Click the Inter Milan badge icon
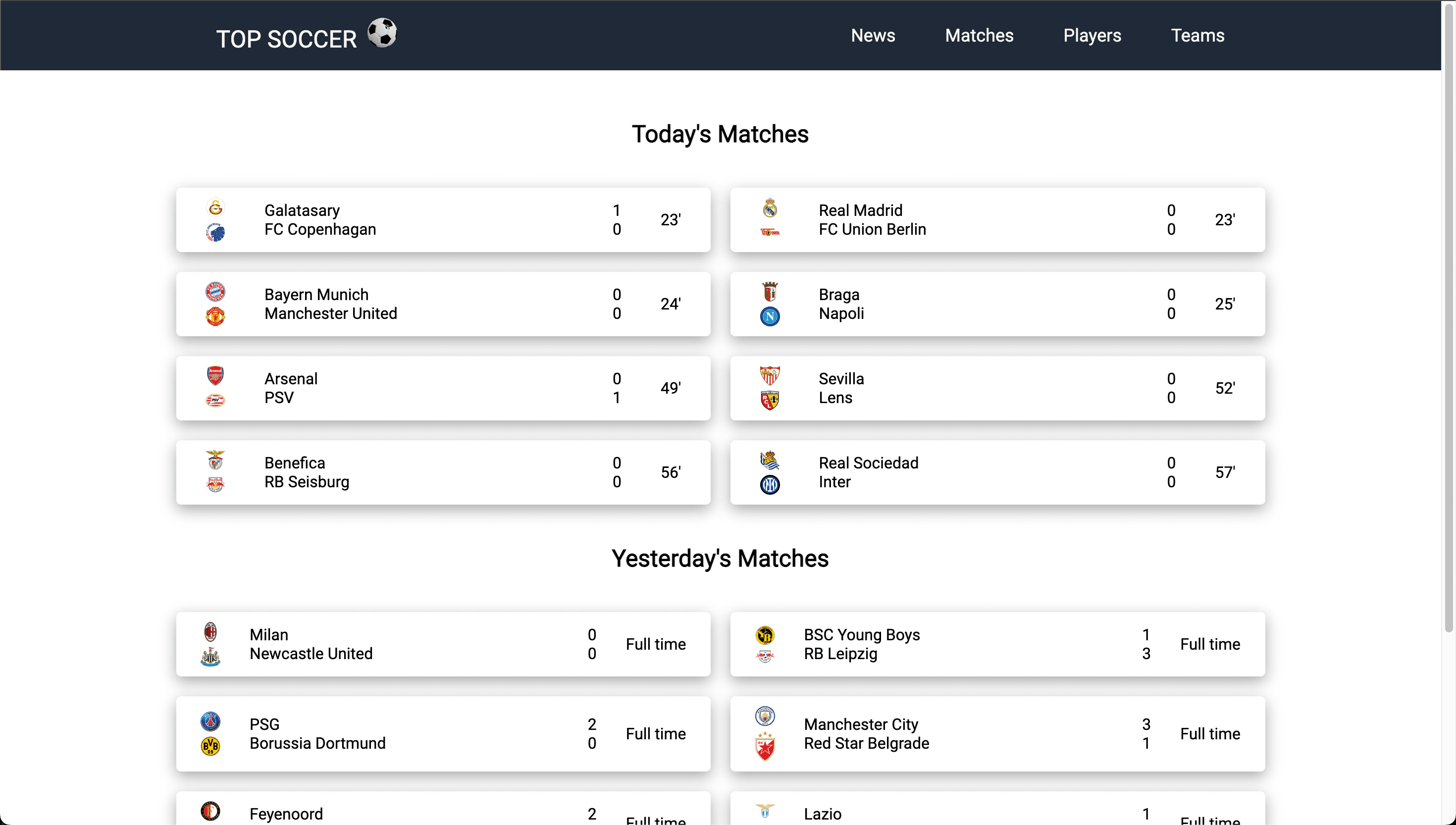Screen dimensions: 1456x825 770,484
